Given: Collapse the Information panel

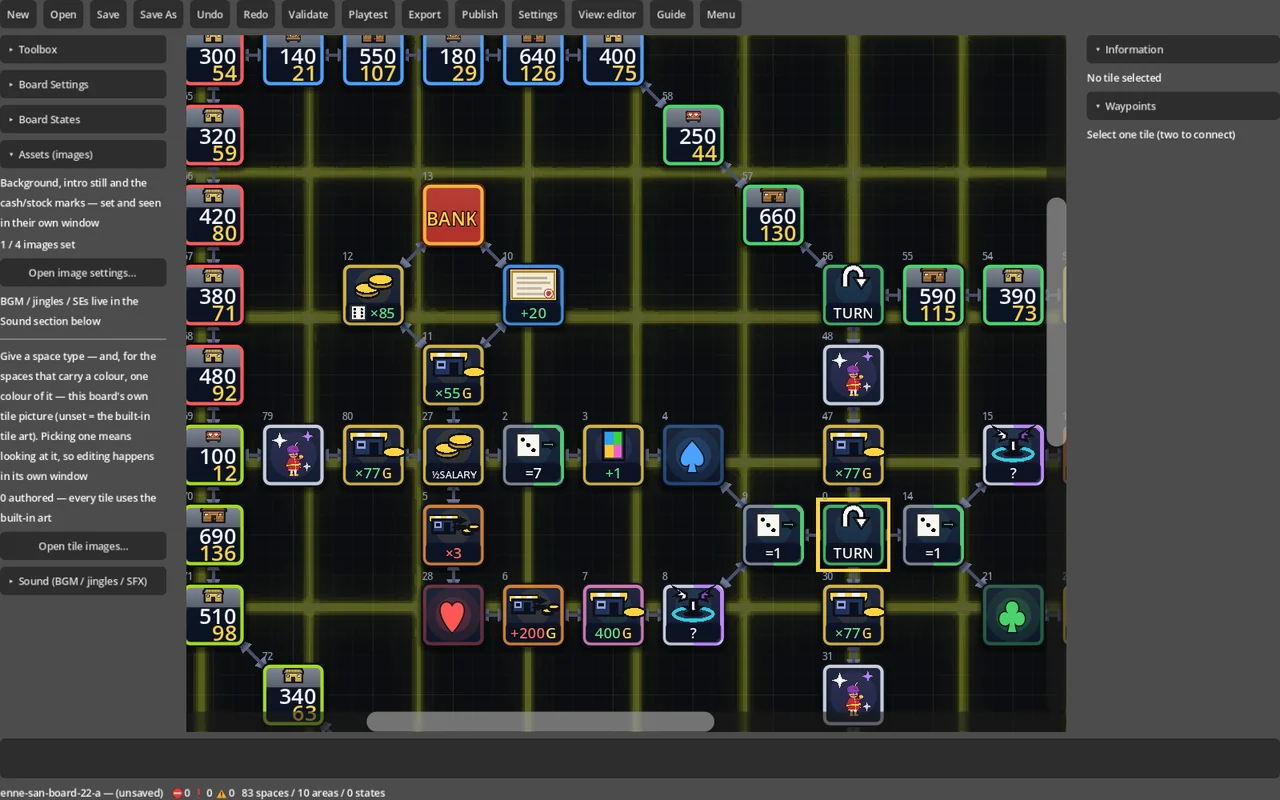Looking at the screenshot, I should (x=1183, y=49).
